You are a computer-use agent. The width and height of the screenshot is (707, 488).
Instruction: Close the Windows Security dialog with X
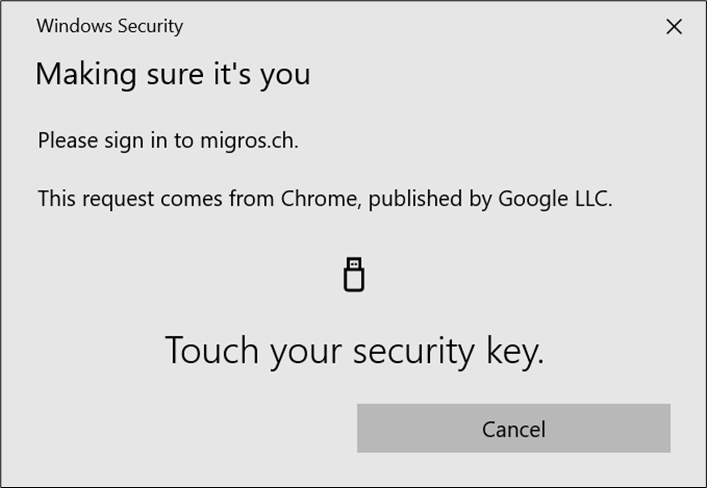coord(674,27)
